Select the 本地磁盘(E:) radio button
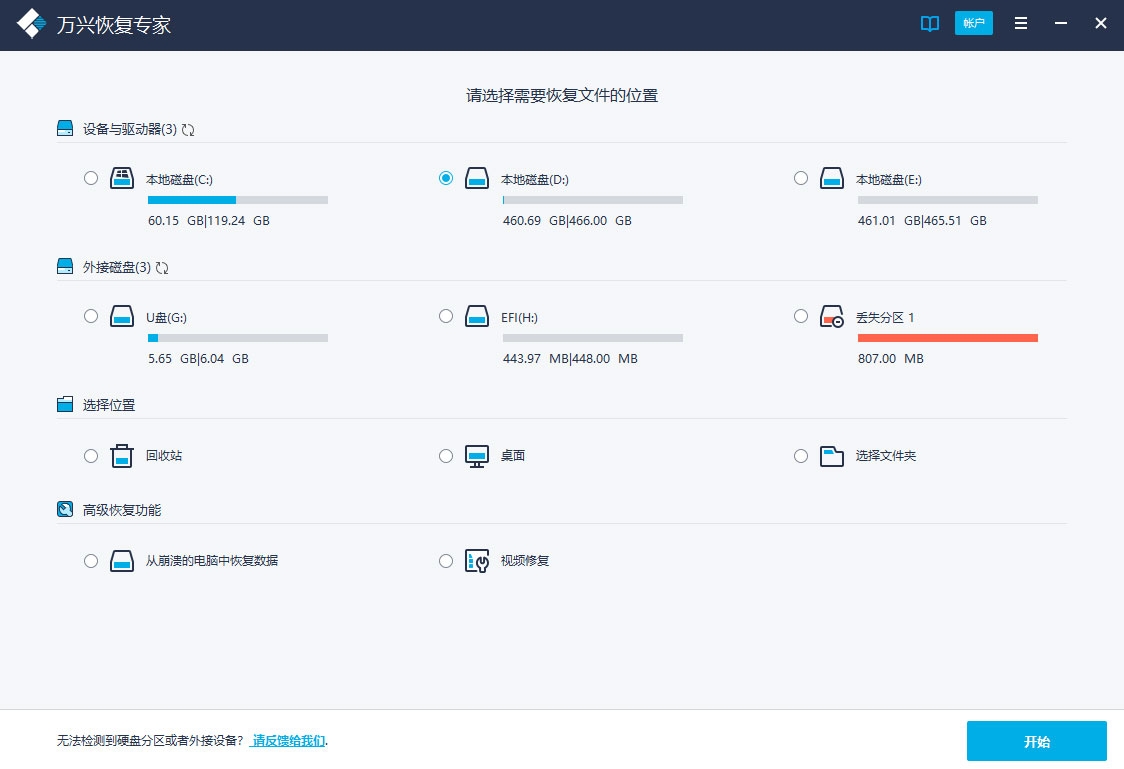This screenshot has height=769, width=1124. coord(801,178)
